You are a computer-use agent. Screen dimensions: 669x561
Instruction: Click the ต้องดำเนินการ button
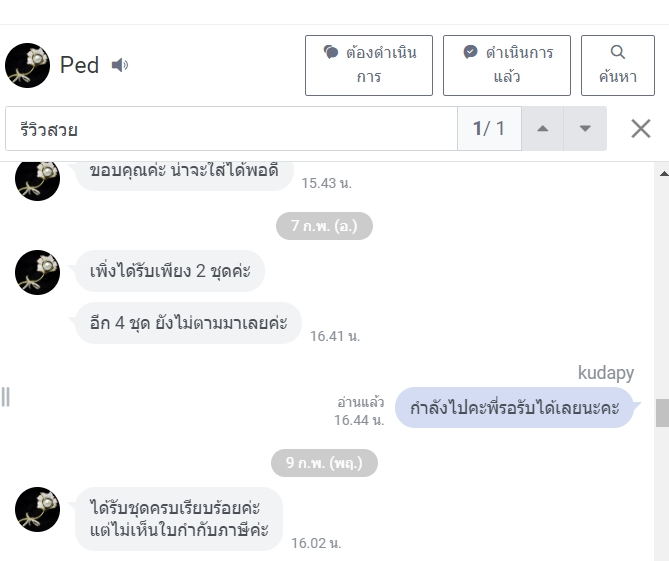pyautogui.click(x=369, y=65)
